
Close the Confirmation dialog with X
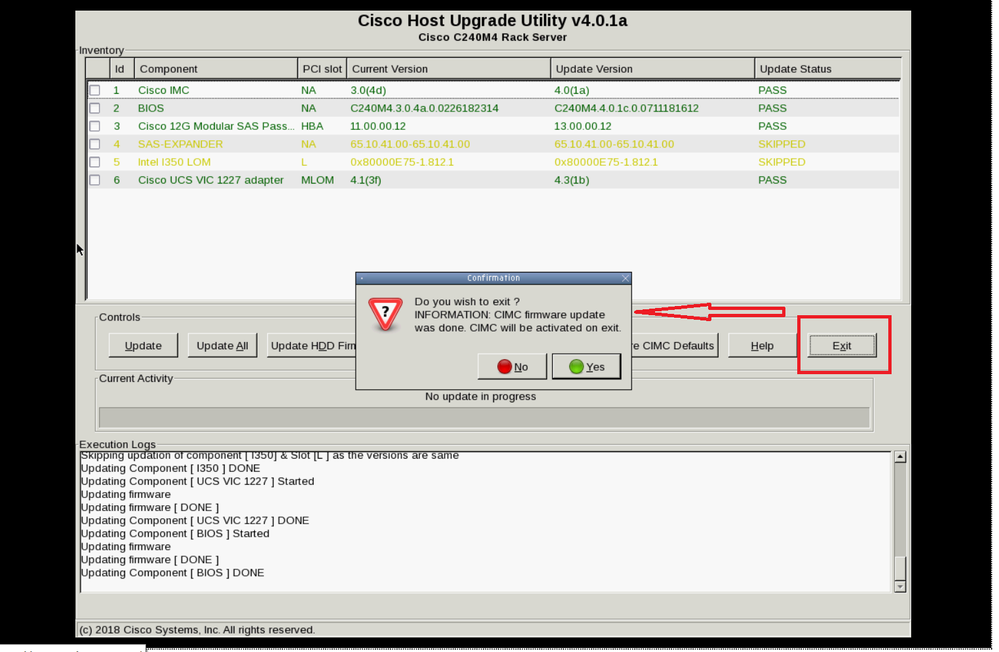tap(625, 278)
